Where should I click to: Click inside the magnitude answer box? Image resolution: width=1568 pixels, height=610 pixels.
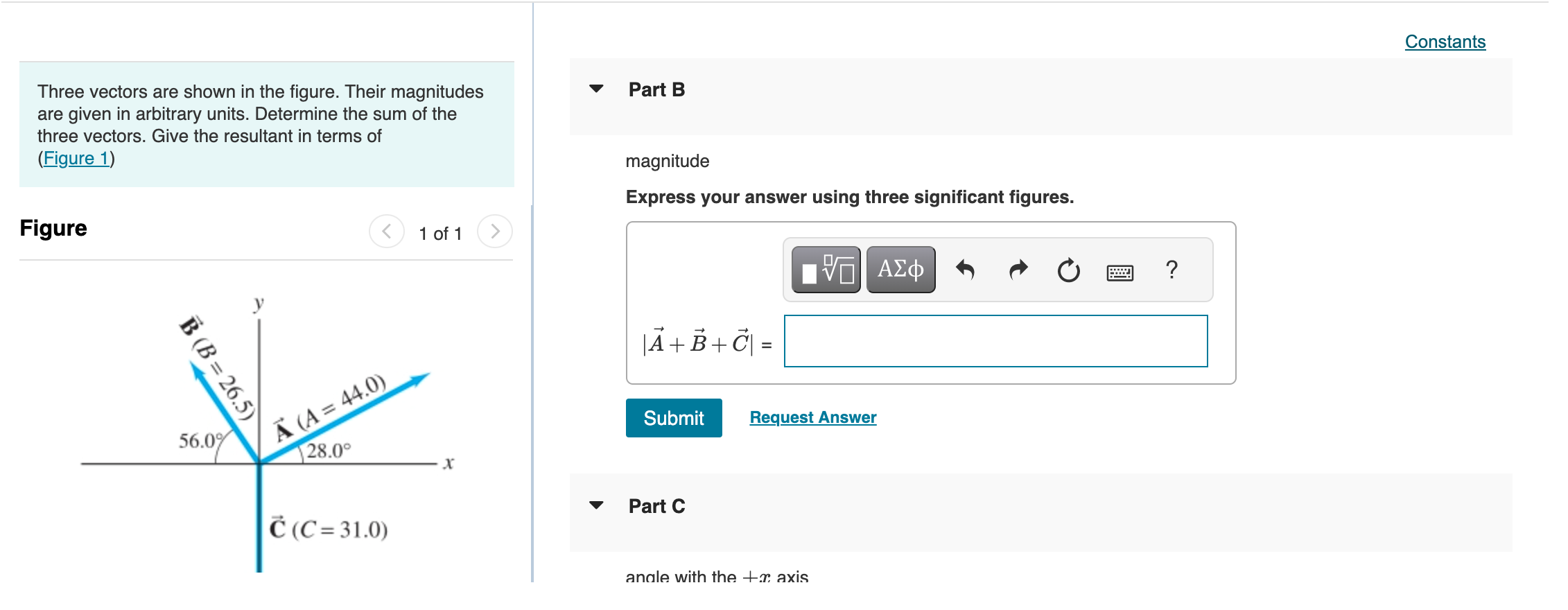pyautogui.click(x=995, y=341)
